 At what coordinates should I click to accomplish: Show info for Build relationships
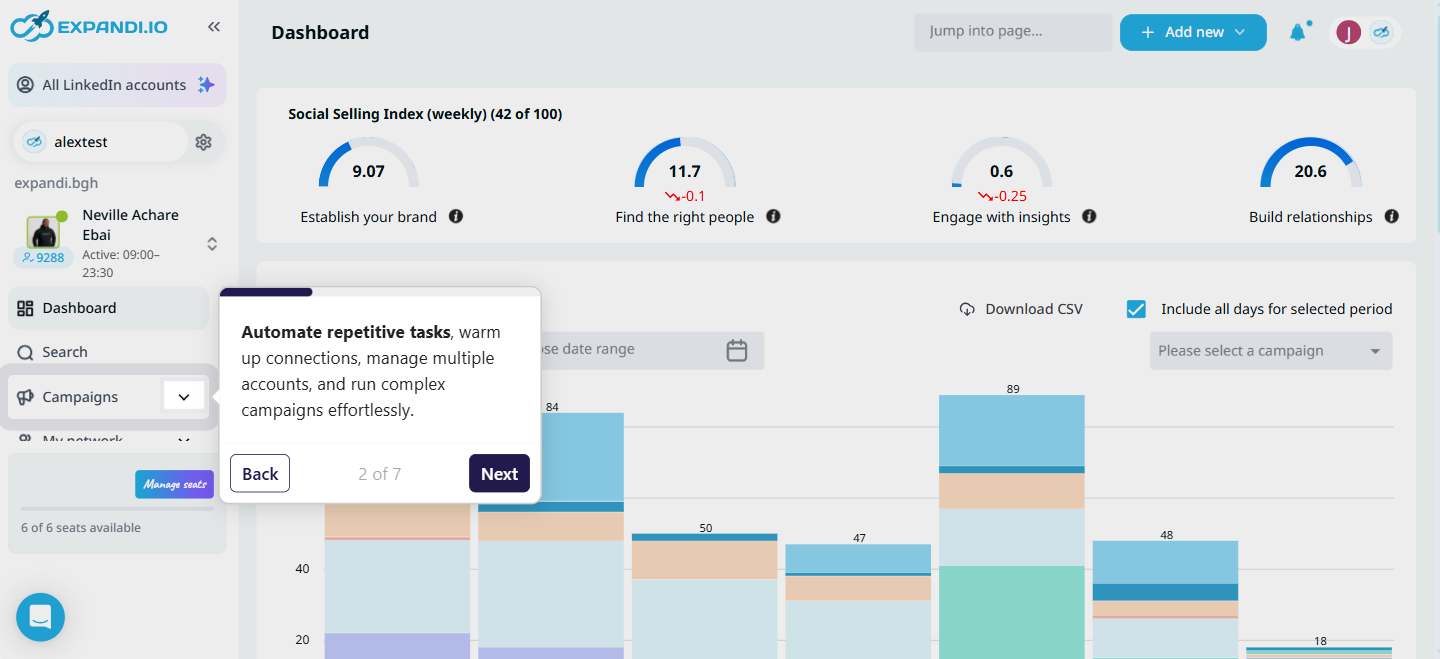[x=1391, y=216]
